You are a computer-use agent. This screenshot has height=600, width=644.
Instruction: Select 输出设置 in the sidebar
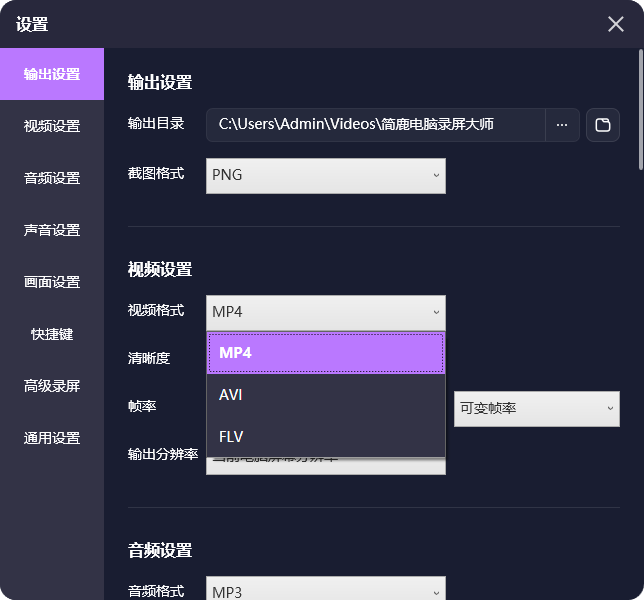52,74
